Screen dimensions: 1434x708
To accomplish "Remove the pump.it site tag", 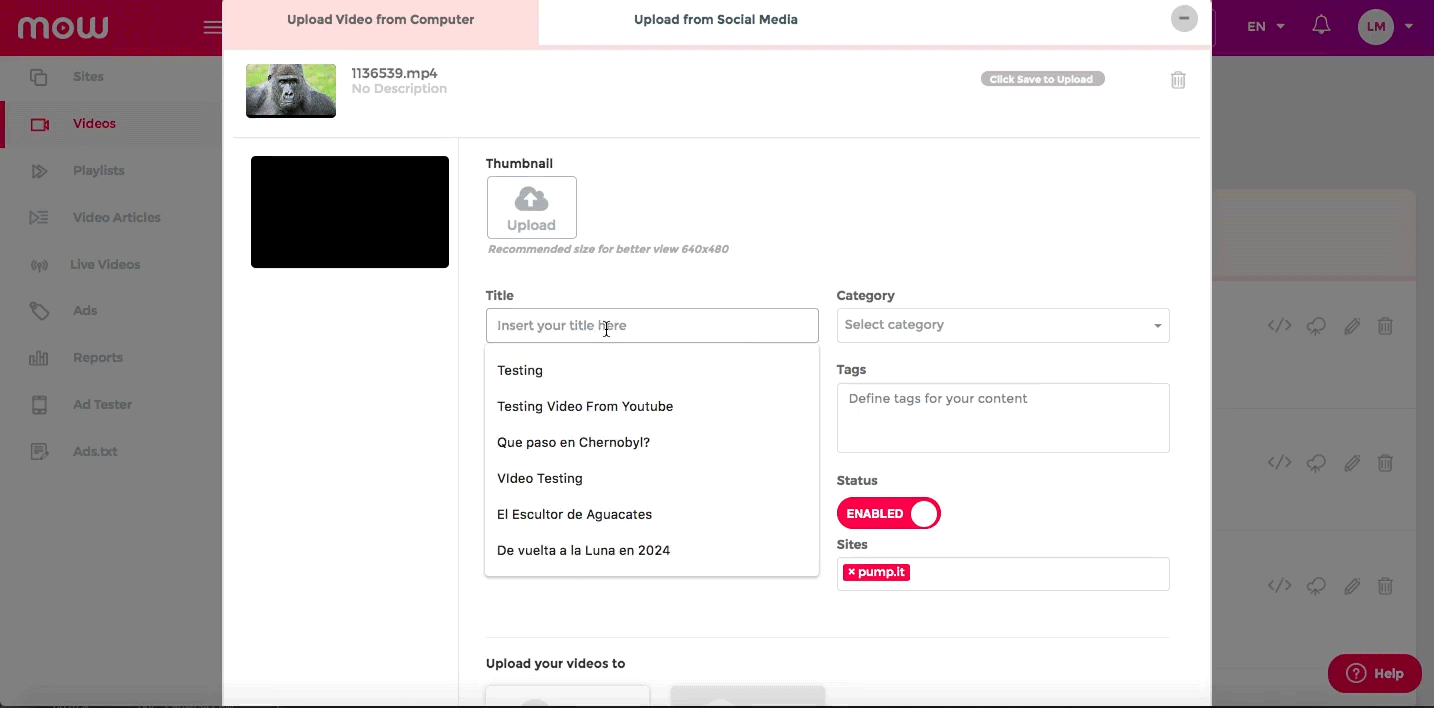I will click(x=851, y=572).
